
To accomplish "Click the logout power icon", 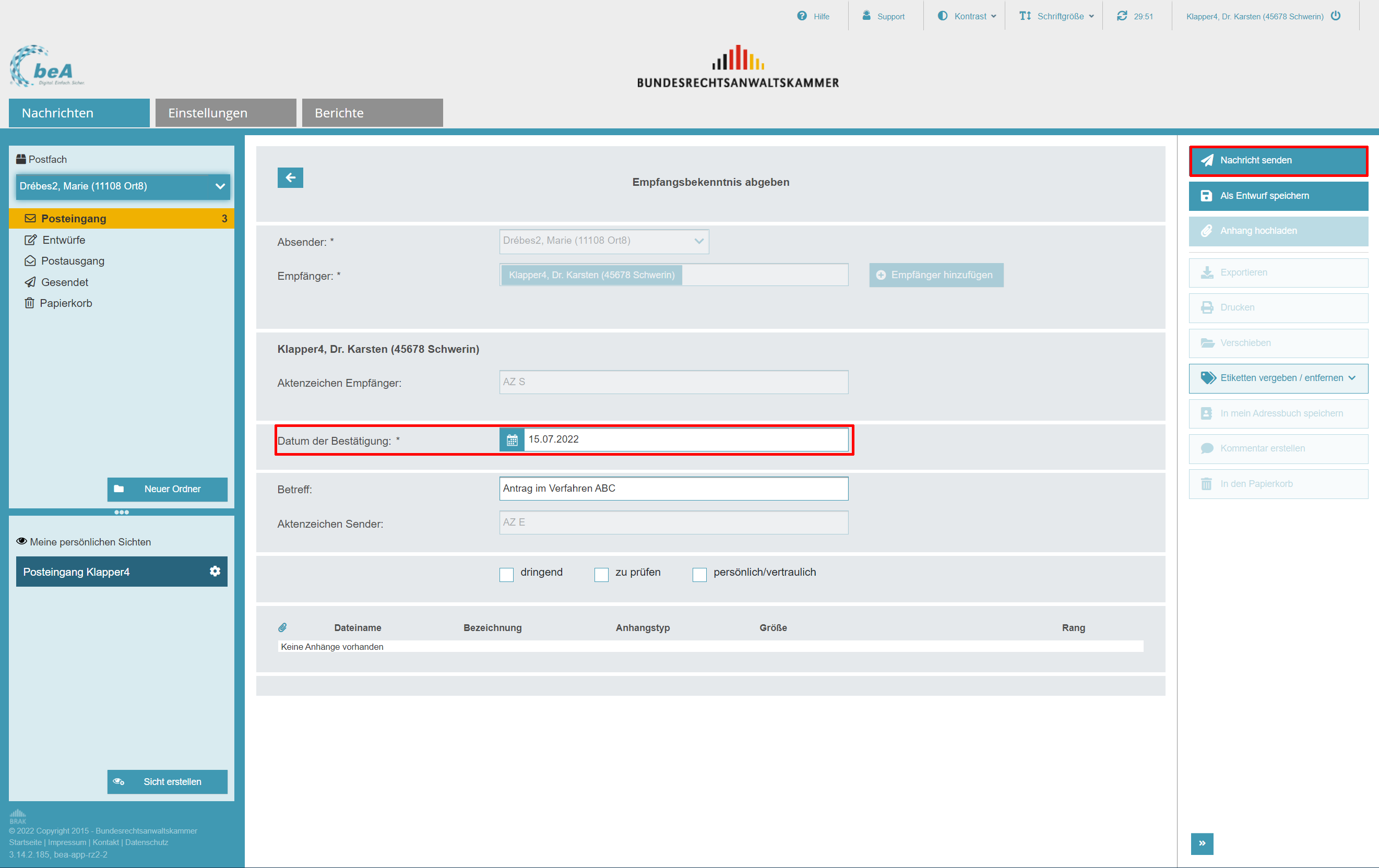I will click(x=1336, y=16).
